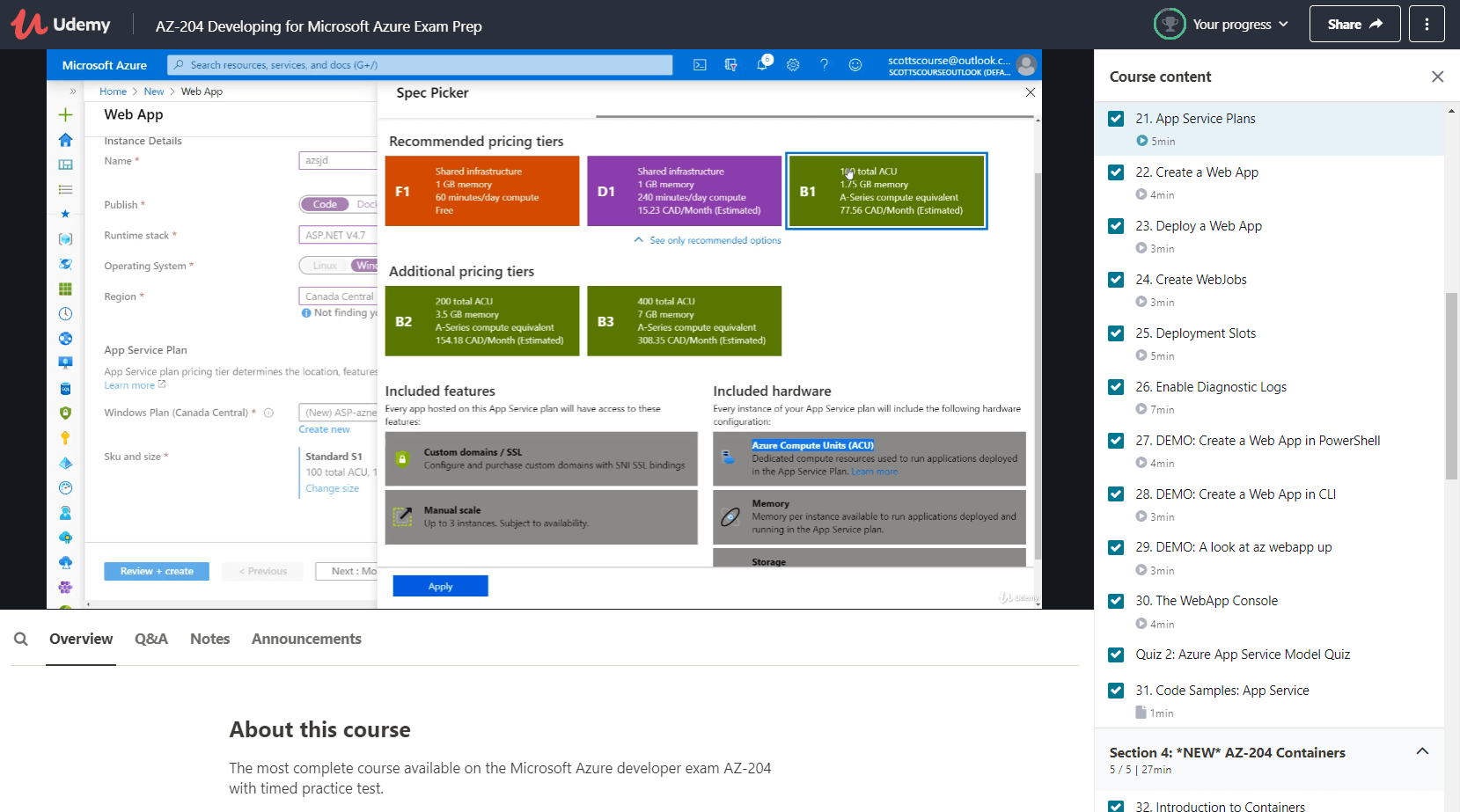Toggle checkbox for 28. DEMO Web App in CLI

(1116, 494)
